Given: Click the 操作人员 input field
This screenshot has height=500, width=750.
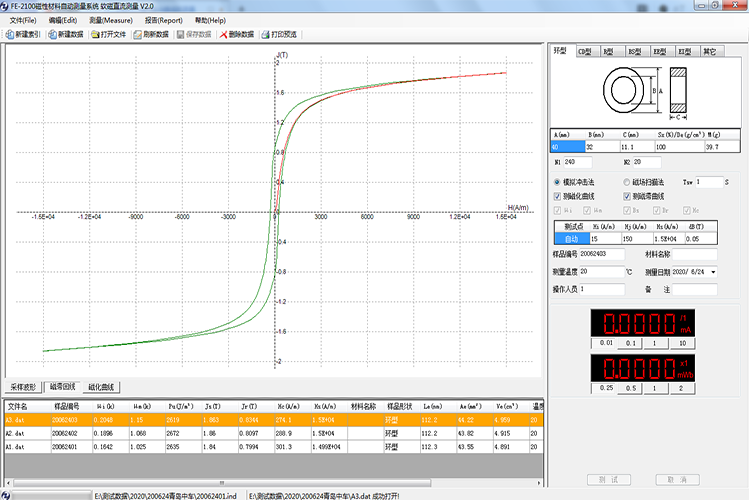Looking at the screenshot, I should click(602, 289).
